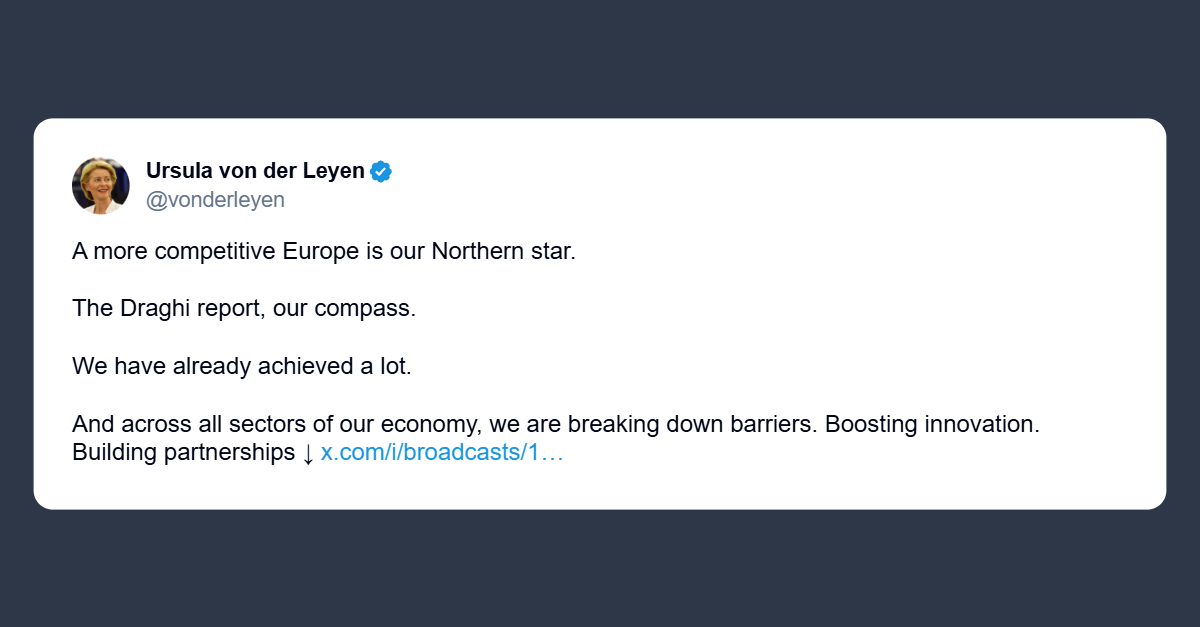Open the x.com/i/broadcasts link
This screenshot has width=1200, height=627.
(442, 453)
